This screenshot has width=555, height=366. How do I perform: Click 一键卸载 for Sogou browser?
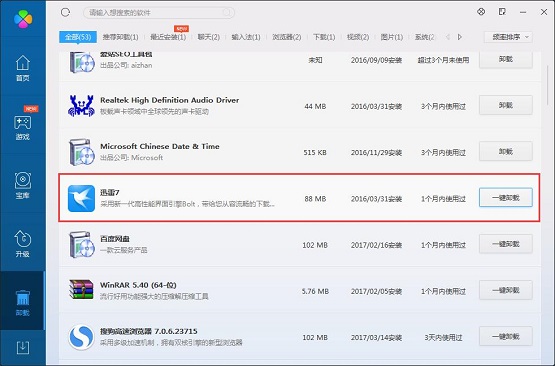point(506,336)
